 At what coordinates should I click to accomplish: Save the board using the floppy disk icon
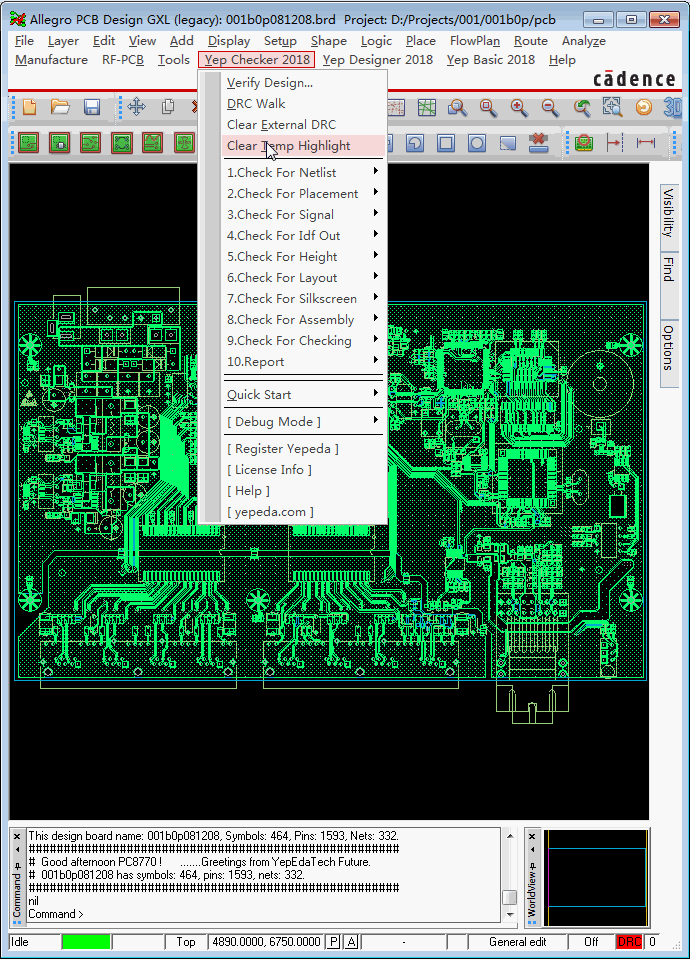click(91, 107)
